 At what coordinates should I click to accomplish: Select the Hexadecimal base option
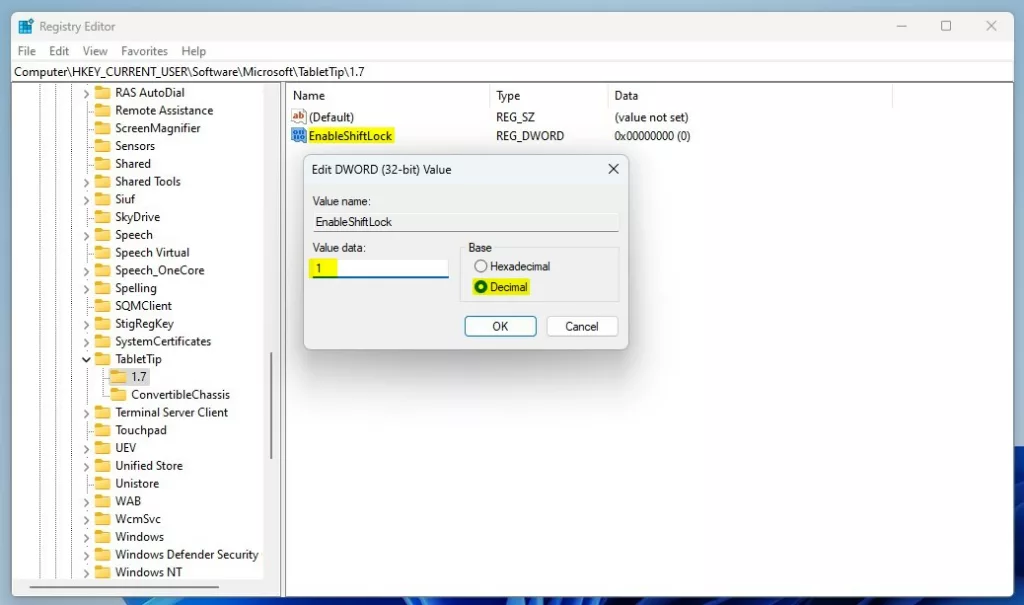click(512, 266)
